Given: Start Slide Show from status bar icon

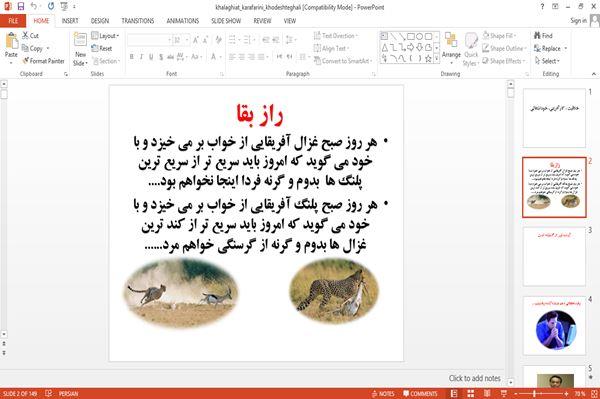Looking at the screenshot, I should (504, 393).
